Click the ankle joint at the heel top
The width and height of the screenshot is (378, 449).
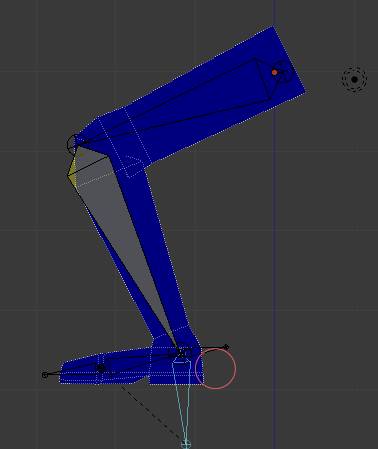pyautogui.click(x=183, y=352)
